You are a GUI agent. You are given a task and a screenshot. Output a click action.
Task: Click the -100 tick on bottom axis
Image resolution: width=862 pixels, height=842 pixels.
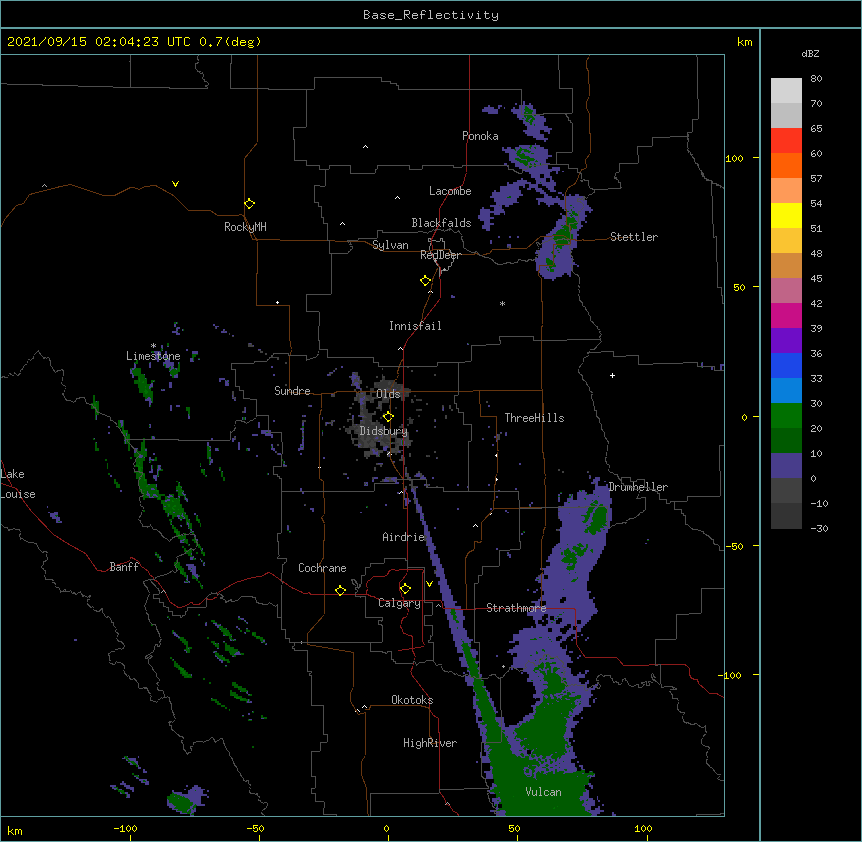tap(125, 828)
